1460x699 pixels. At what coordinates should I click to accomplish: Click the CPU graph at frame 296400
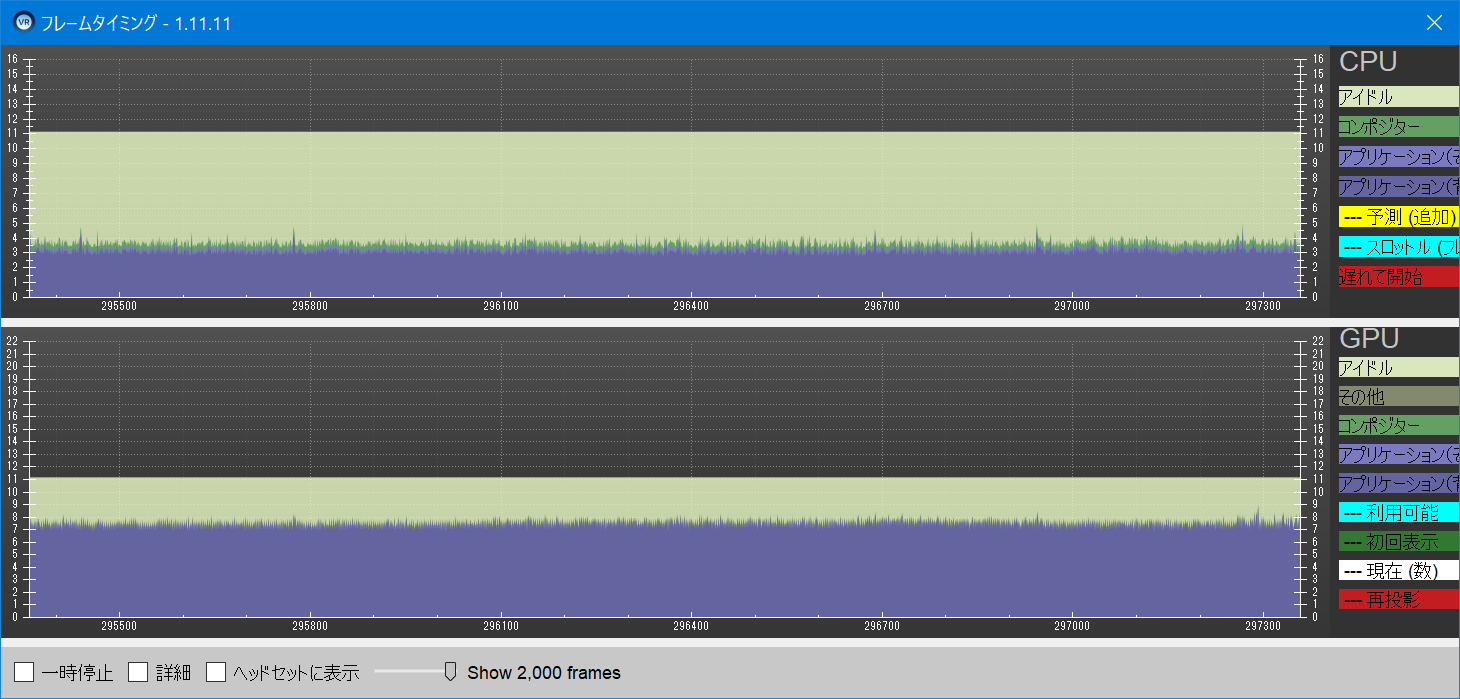[691, 200]
